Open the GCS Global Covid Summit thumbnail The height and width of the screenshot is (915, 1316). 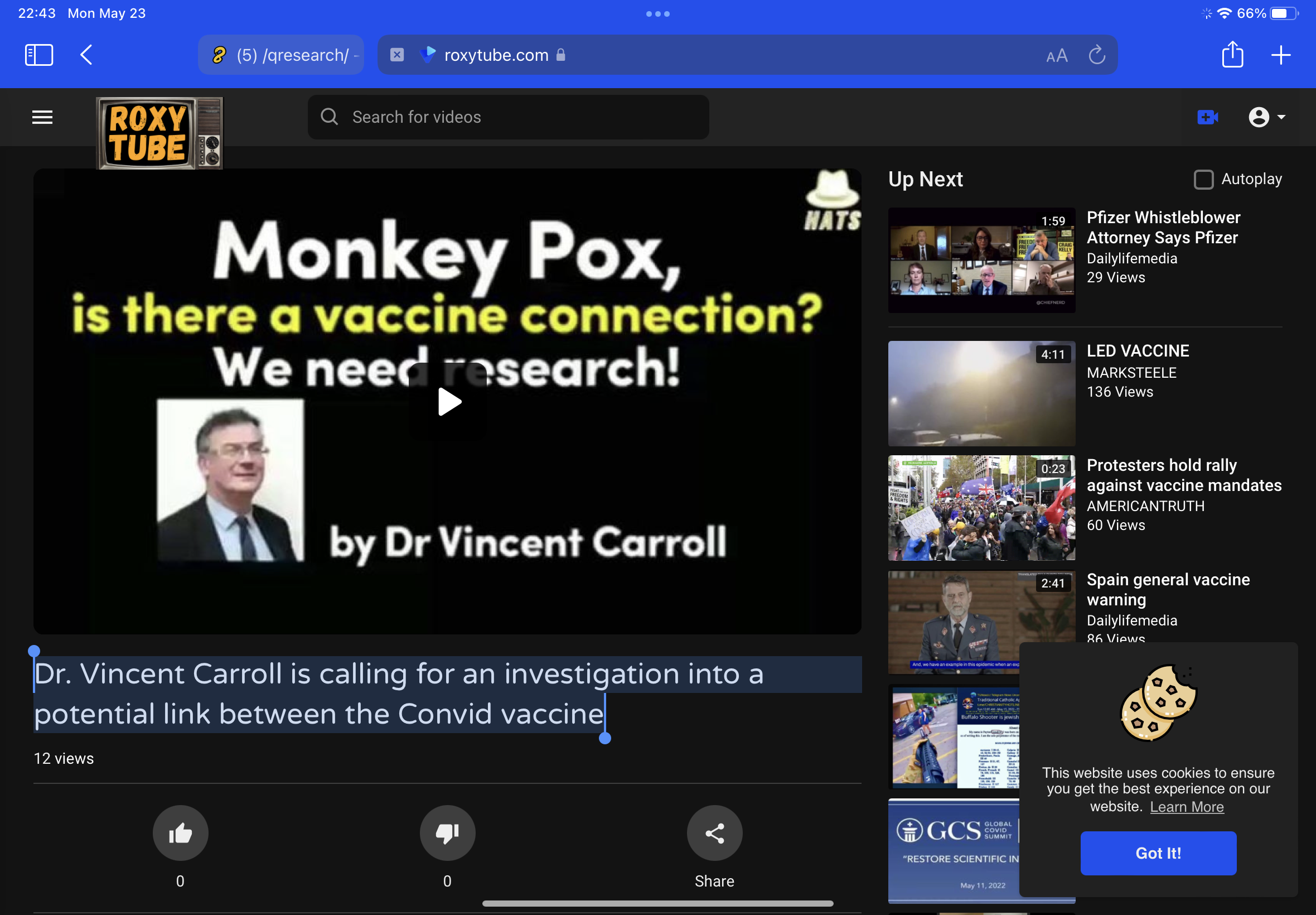pyautogui.click(x=954, y=851)
